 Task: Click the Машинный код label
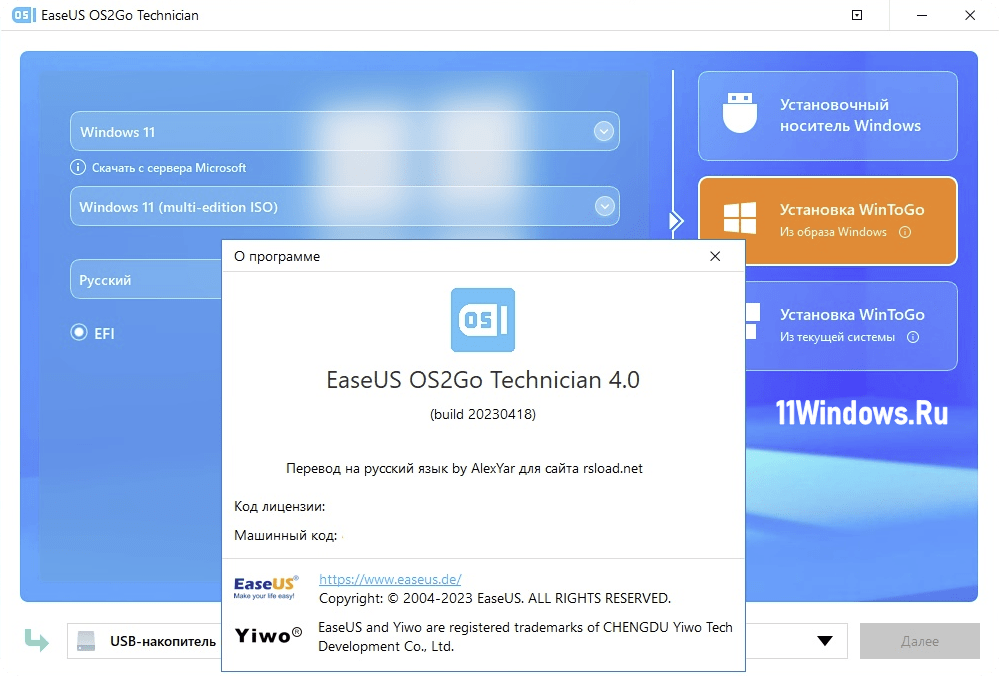[x=285, y=535]
